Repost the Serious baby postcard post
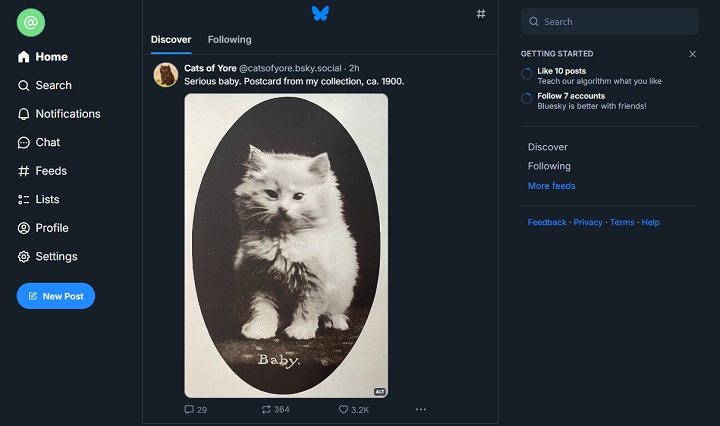720x426 pixels. click(267, 410)
